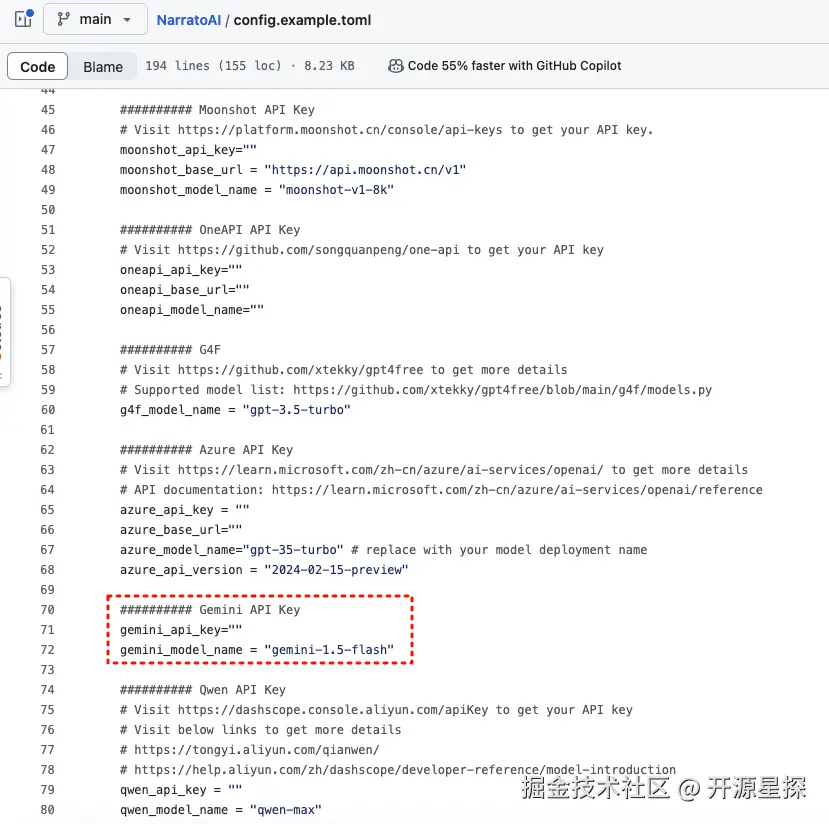The width and height of the screenshot is (829, 824).
Task: Click the xtekky/gpt4free details comment line
Action: [344, 370]
